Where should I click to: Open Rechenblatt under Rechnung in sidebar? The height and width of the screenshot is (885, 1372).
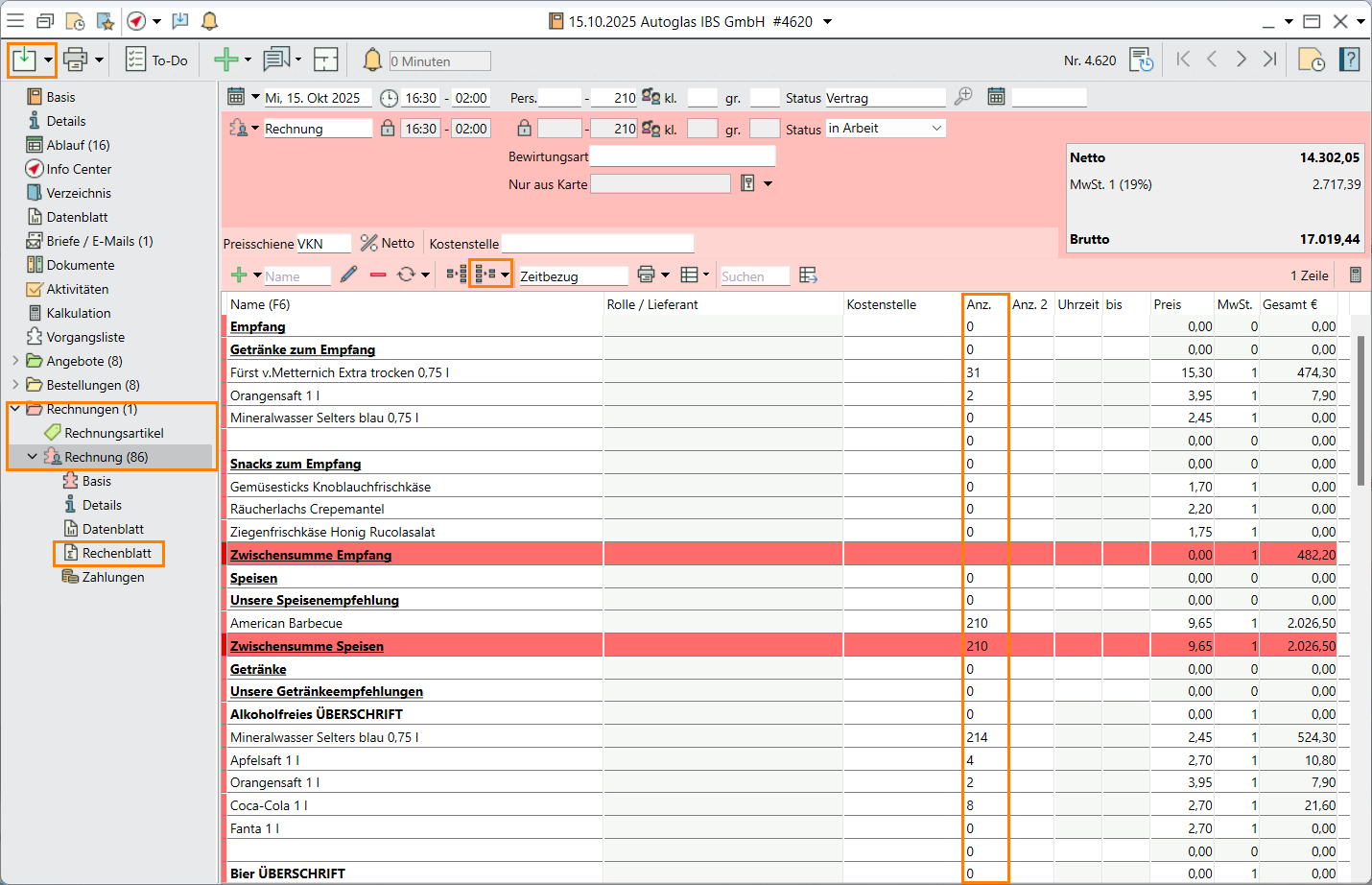click(116, 553)
